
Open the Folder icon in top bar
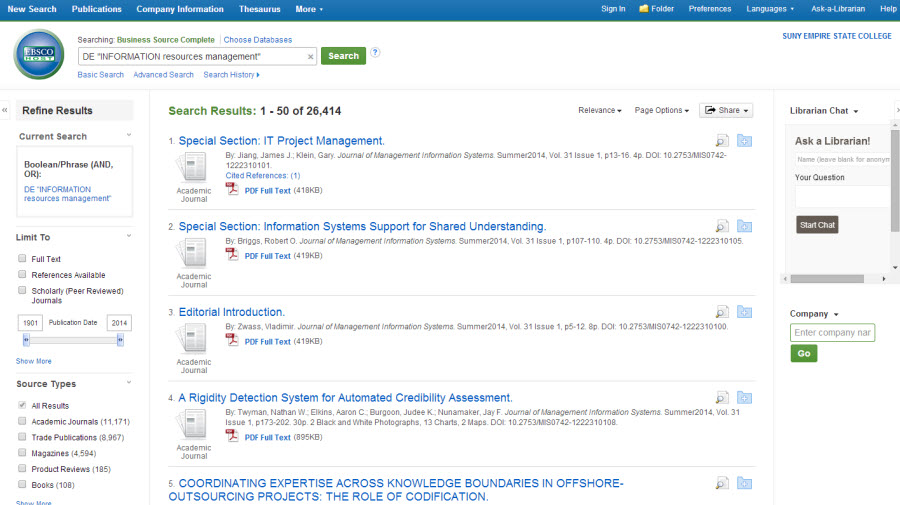[644, 9]
